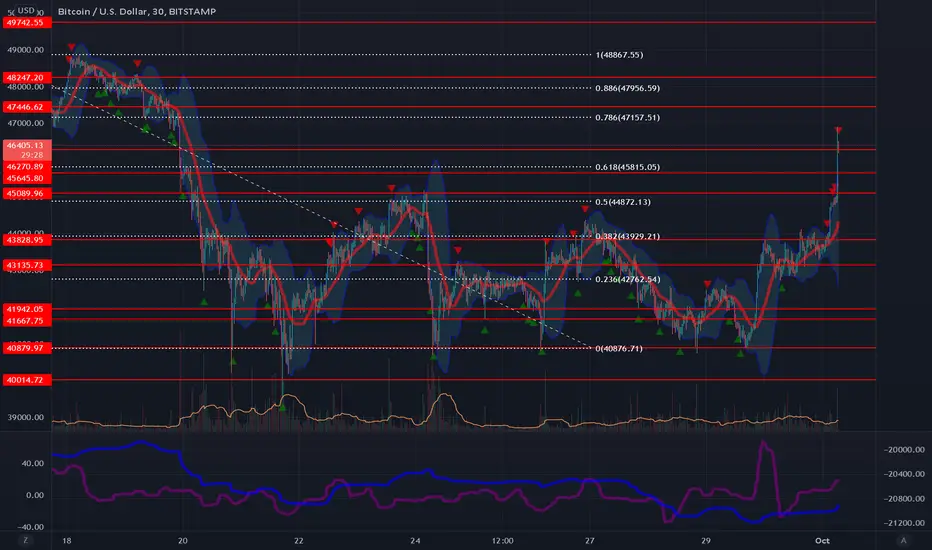Screen dimensions: 932x550
Task: Select the 41942.05 red price label
Action: click(27, 309)
